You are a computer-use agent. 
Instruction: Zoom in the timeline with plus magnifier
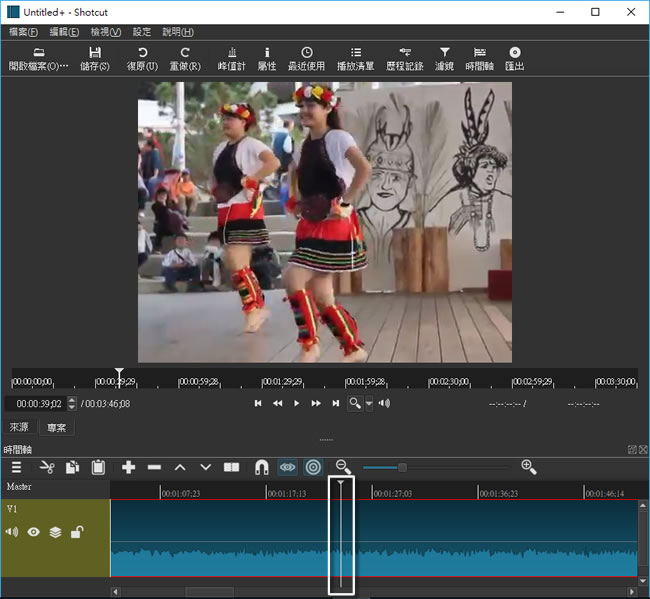pyautogui.click(x=529, y=467)
